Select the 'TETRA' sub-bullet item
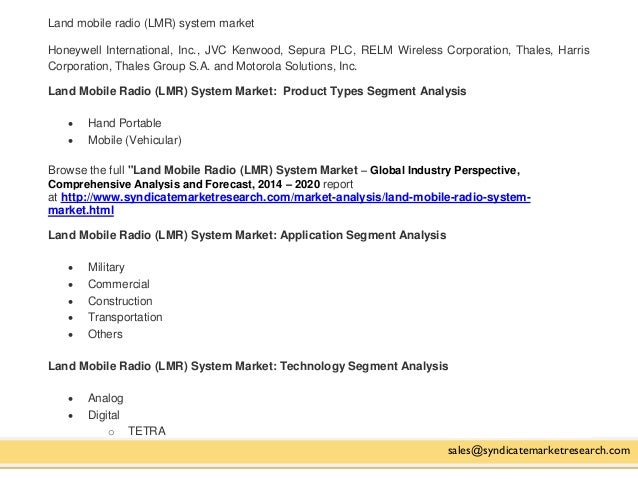Image resolution: width=638 pixels, height=479 pixels. (x=146, y=431)
